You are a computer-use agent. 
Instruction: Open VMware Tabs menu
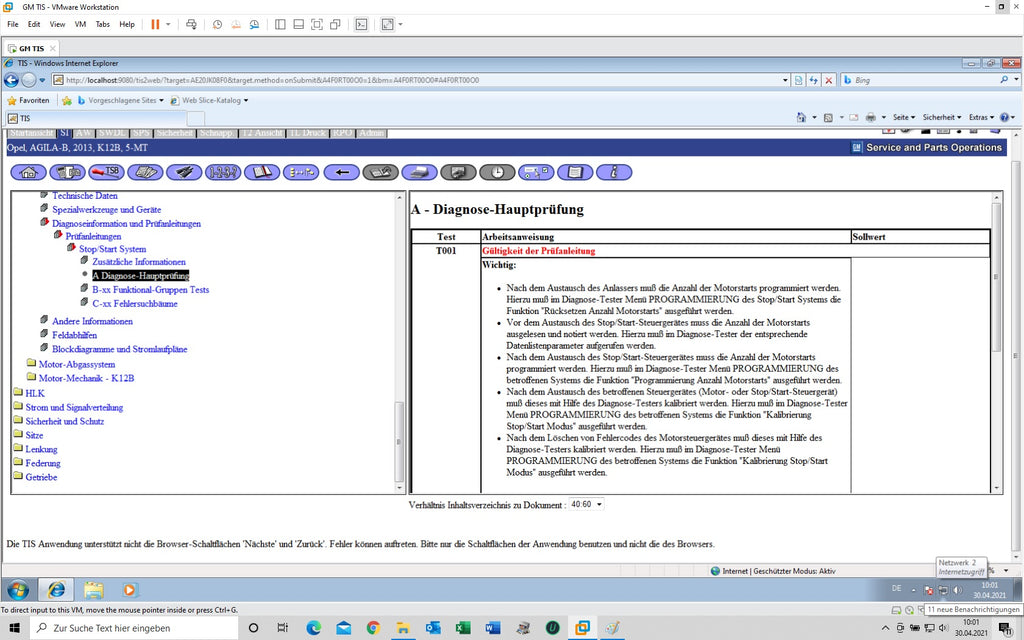click(103, 24)
